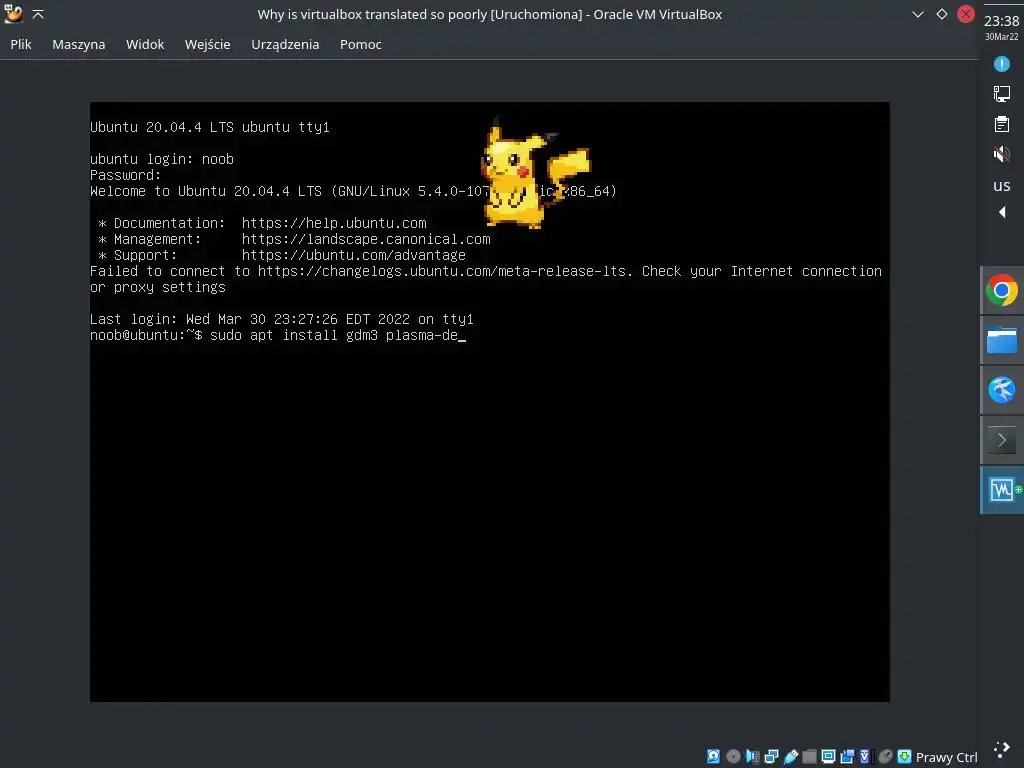Viewport: 1024px width, 768px height.
Task: Launch Google Chrome from the panel
Action: coord(1001,291)
